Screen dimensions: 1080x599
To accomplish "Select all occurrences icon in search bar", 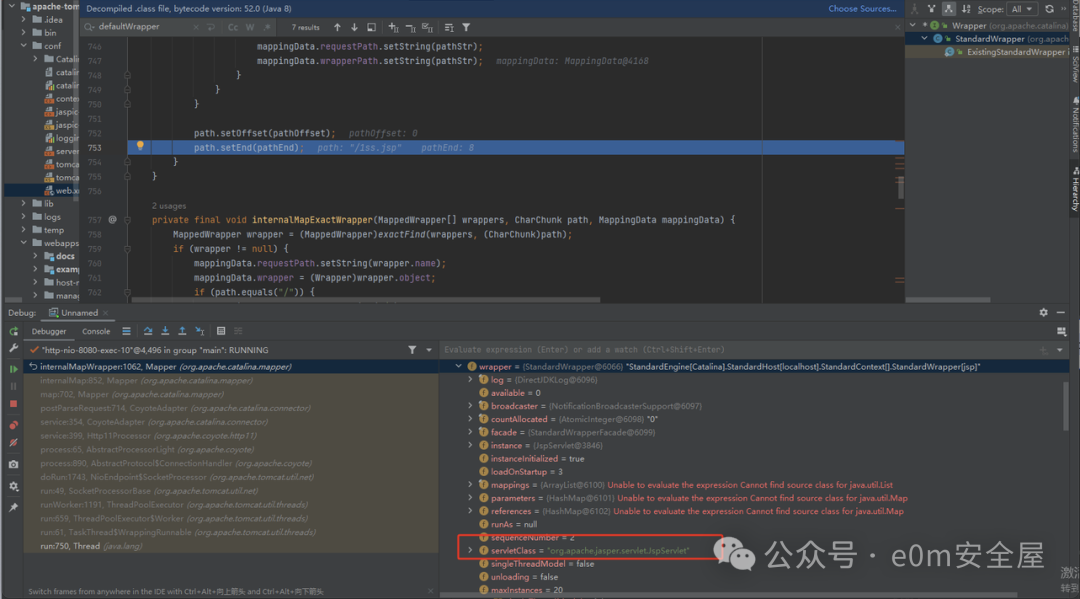I will click(427, 28).
